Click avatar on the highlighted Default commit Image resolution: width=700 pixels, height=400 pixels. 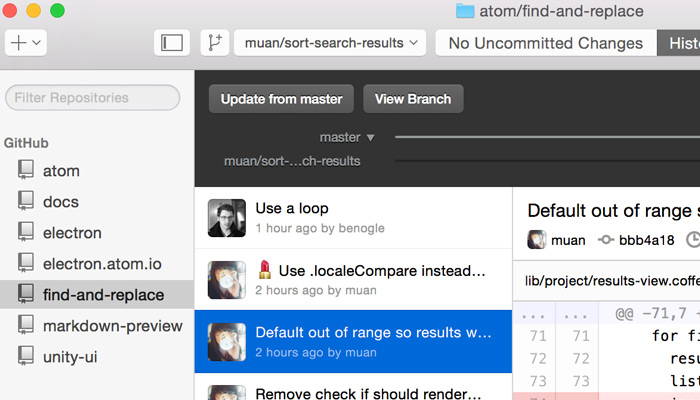click(227, 342)
